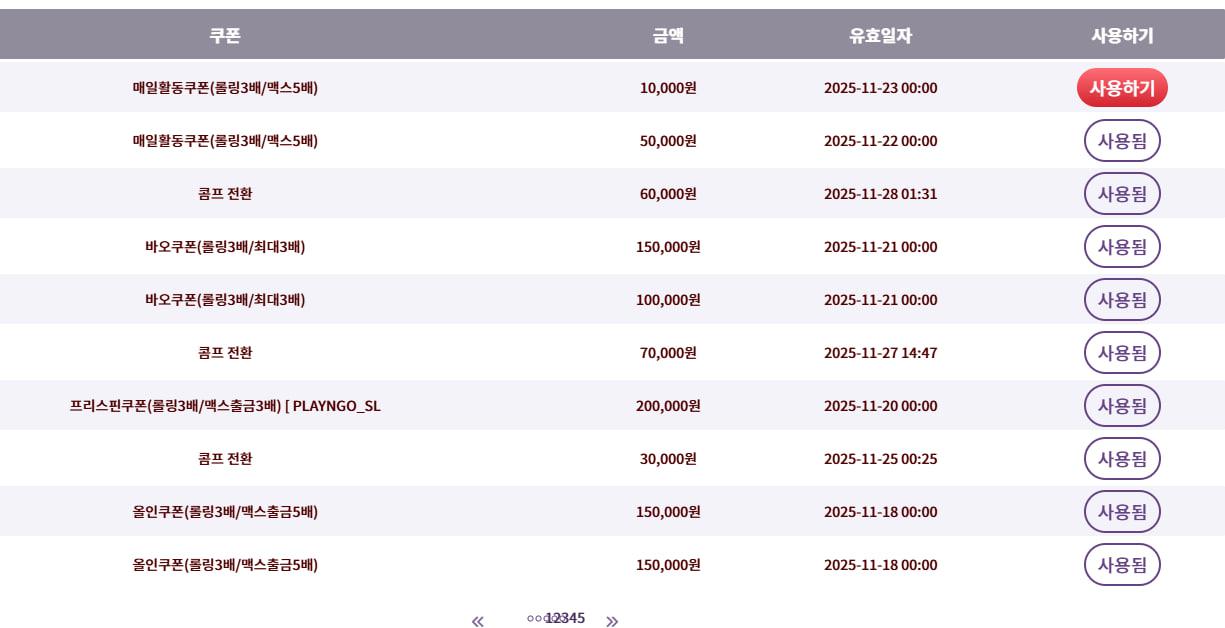Viewport: 1225px width, 628px height.
Task: Click 사용됨 button for 100,000원 바오쿠폰
Action: point(1122,300)
